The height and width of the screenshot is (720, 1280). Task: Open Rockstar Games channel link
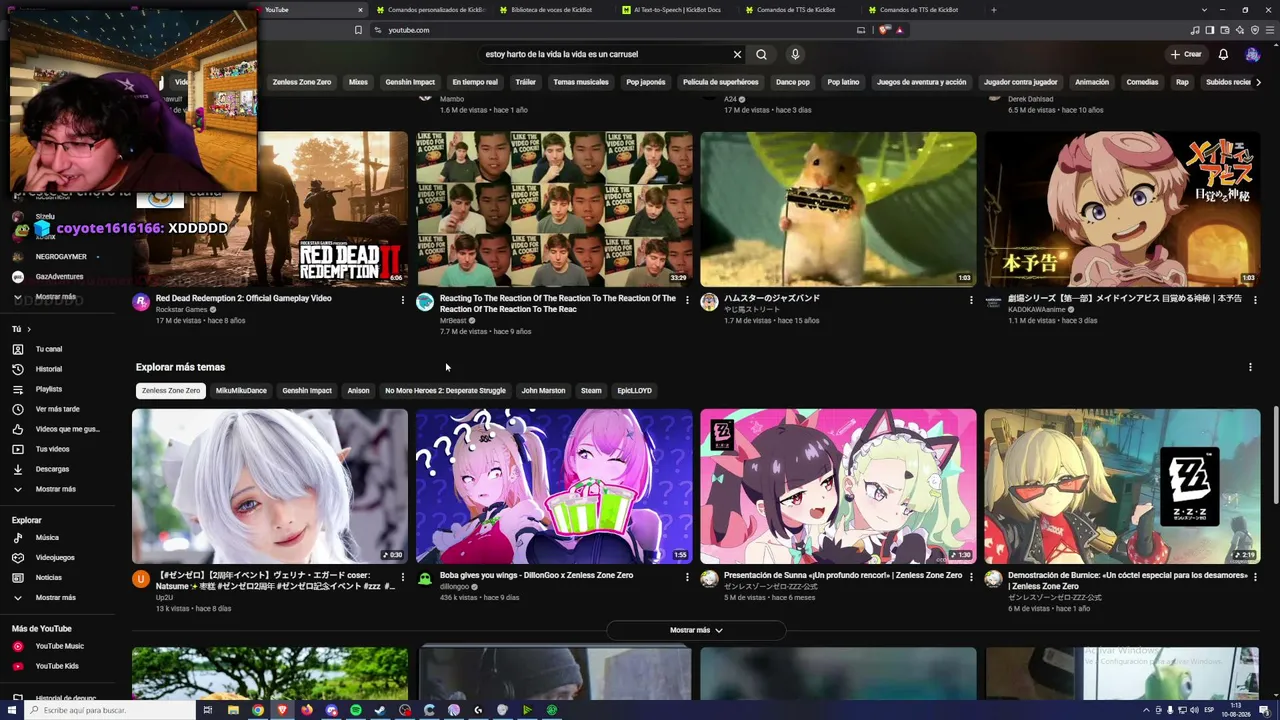182,310
